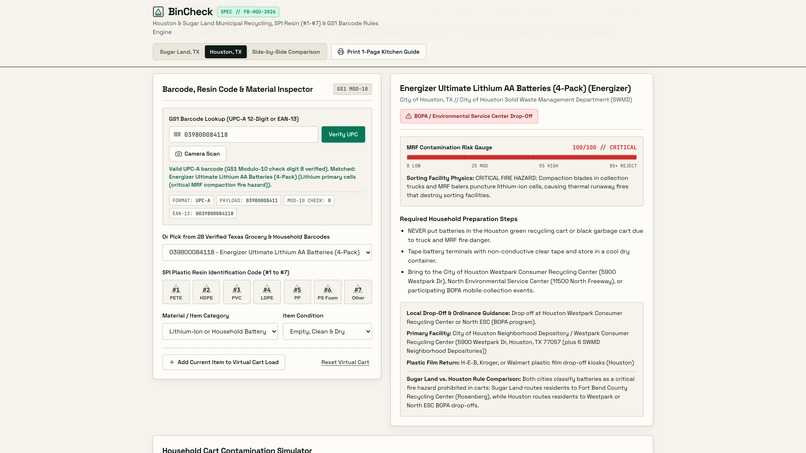Click the Barcode, Resin Code & Material Inspector title
Viewport: 806px width, 453px height.
click(x=237, y=89)
